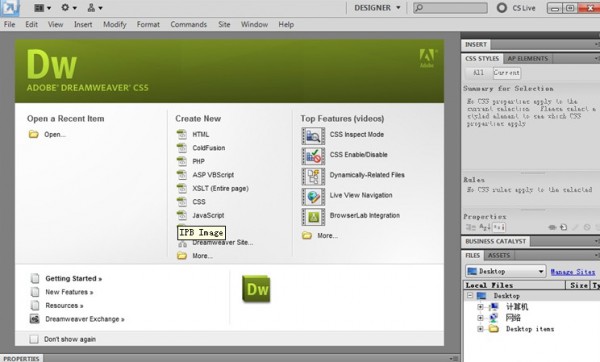Expand the Desktop items tree node
Image resolution: width=600 pixels, height=362 pixels.
tap(480, 329)
